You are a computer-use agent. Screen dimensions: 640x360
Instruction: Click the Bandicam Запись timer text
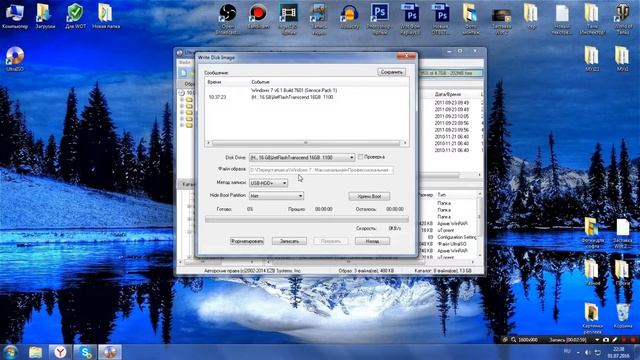[x=567, y=340]
